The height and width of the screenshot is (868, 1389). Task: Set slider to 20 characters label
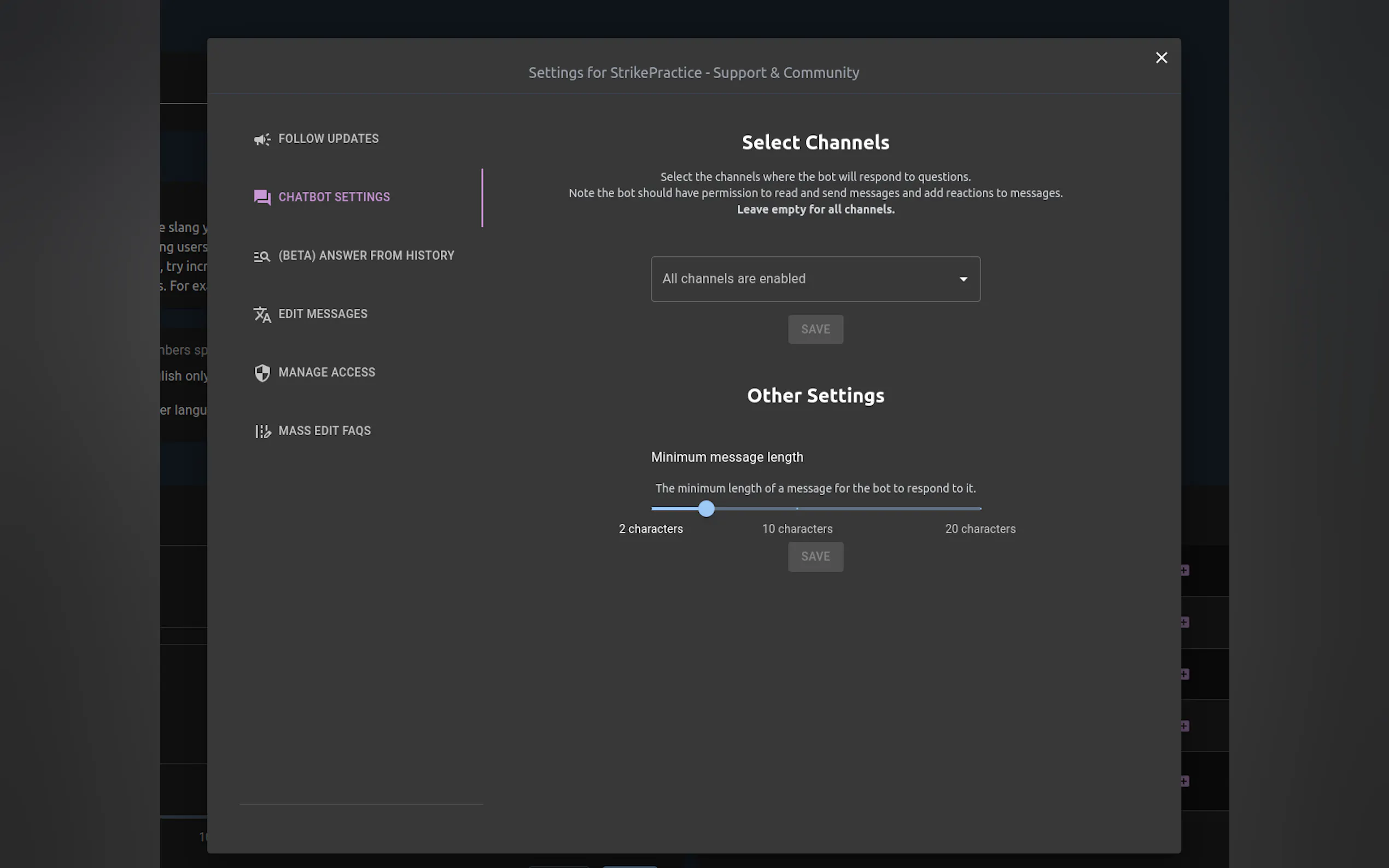click(x=979, y=529)
